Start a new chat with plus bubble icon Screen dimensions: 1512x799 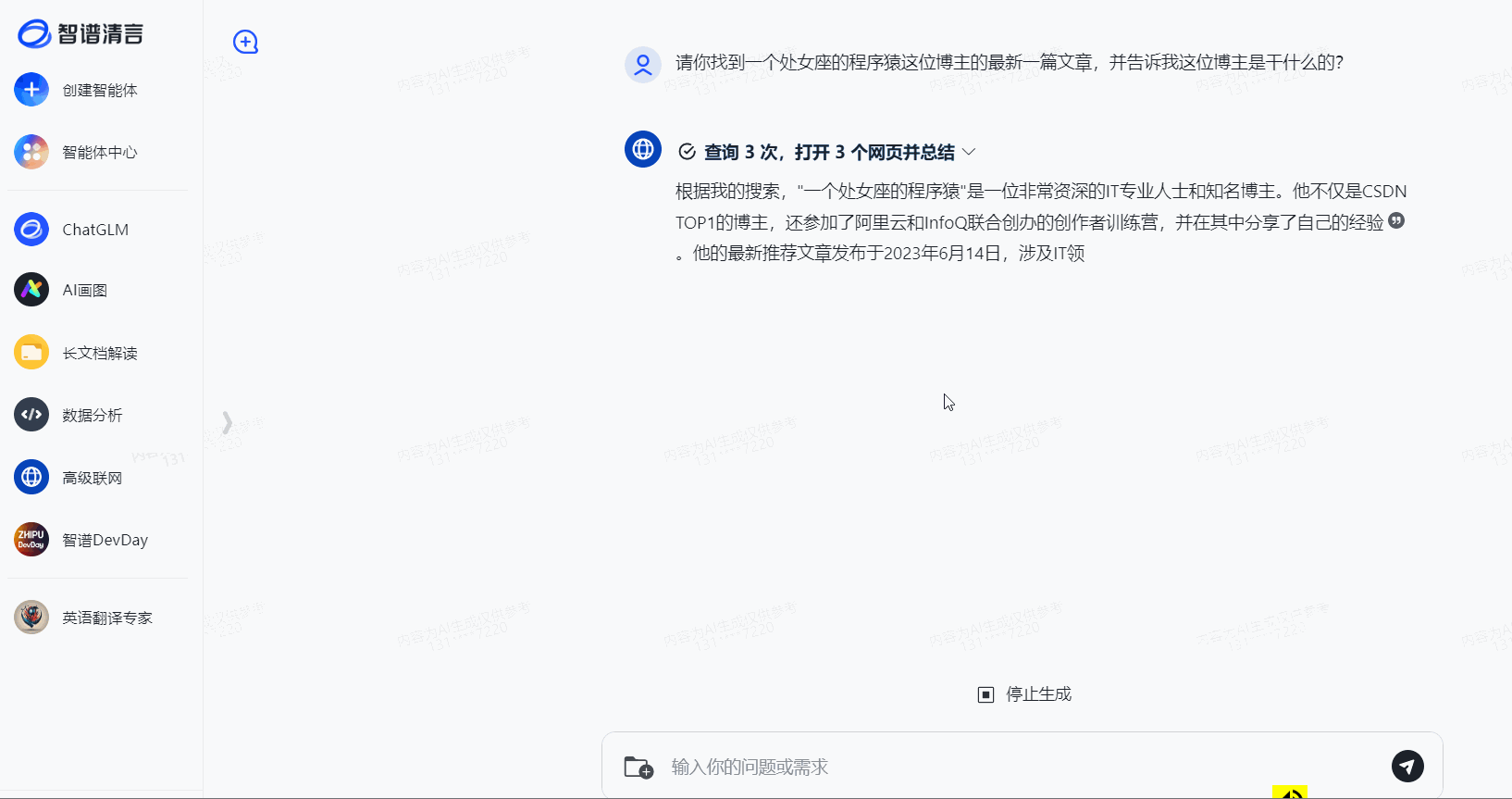245,42
